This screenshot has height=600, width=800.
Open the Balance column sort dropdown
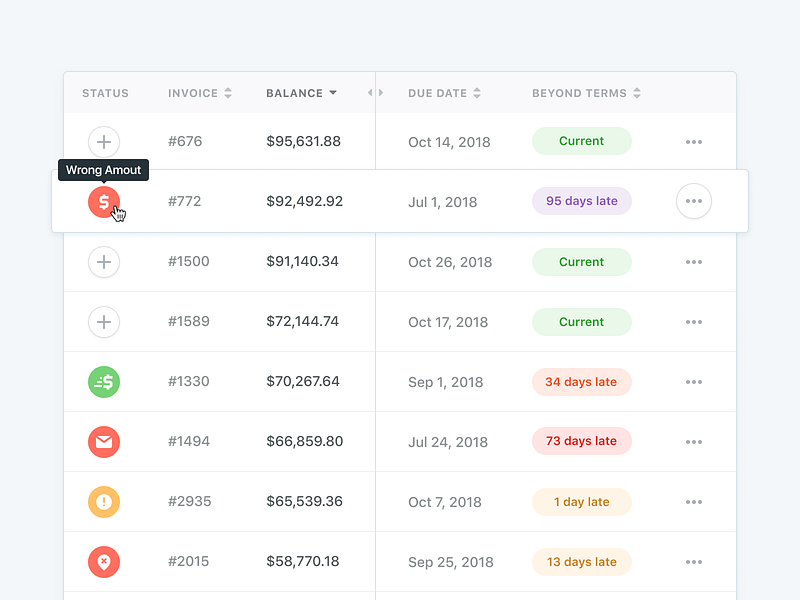[x=334, y=93]
